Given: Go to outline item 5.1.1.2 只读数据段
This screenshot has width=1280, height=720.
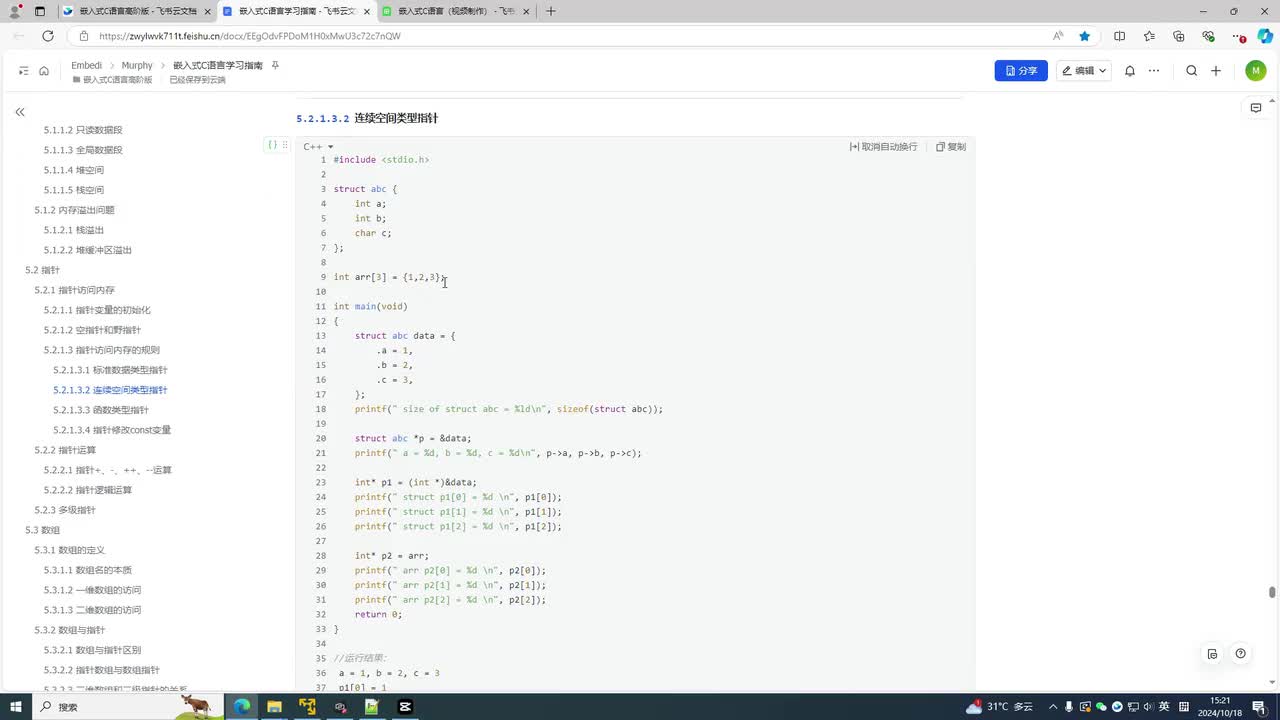Looking at the screenshot, I should click(x=83, y=130).
